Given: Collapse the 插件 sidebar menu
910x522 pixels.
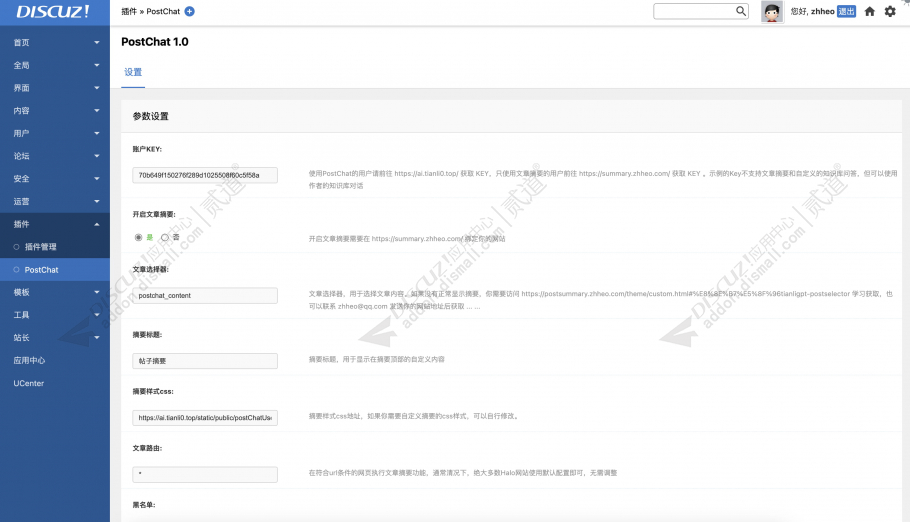Looking at the screenshot, I should 55,224.
